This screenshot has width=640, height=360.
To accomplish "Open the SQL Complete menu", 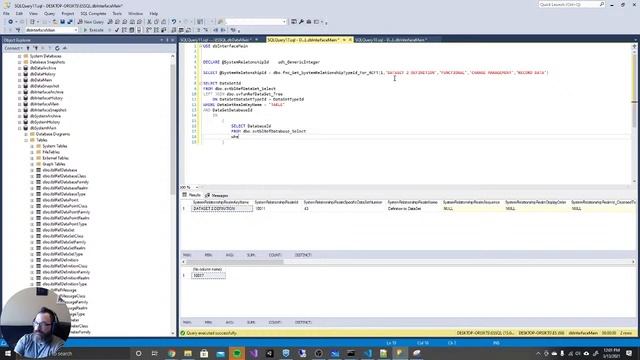I will [93, 13].
